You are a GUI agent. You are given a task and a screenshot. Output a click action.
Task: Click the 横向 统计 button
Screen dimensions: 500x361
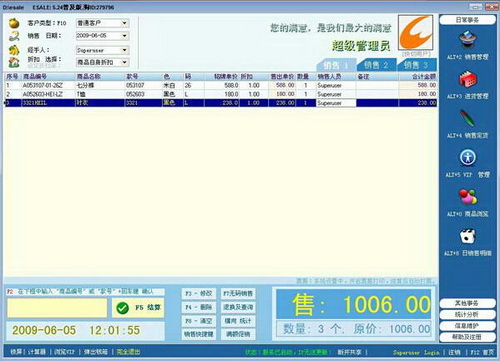pyautogui.click(x=238, y=321)
